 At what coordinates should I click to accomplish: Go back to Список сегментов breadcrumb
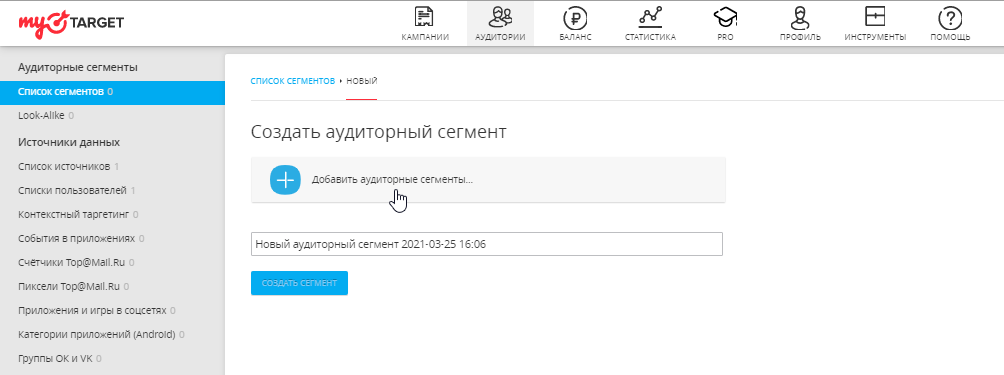(x=293, y=81)
